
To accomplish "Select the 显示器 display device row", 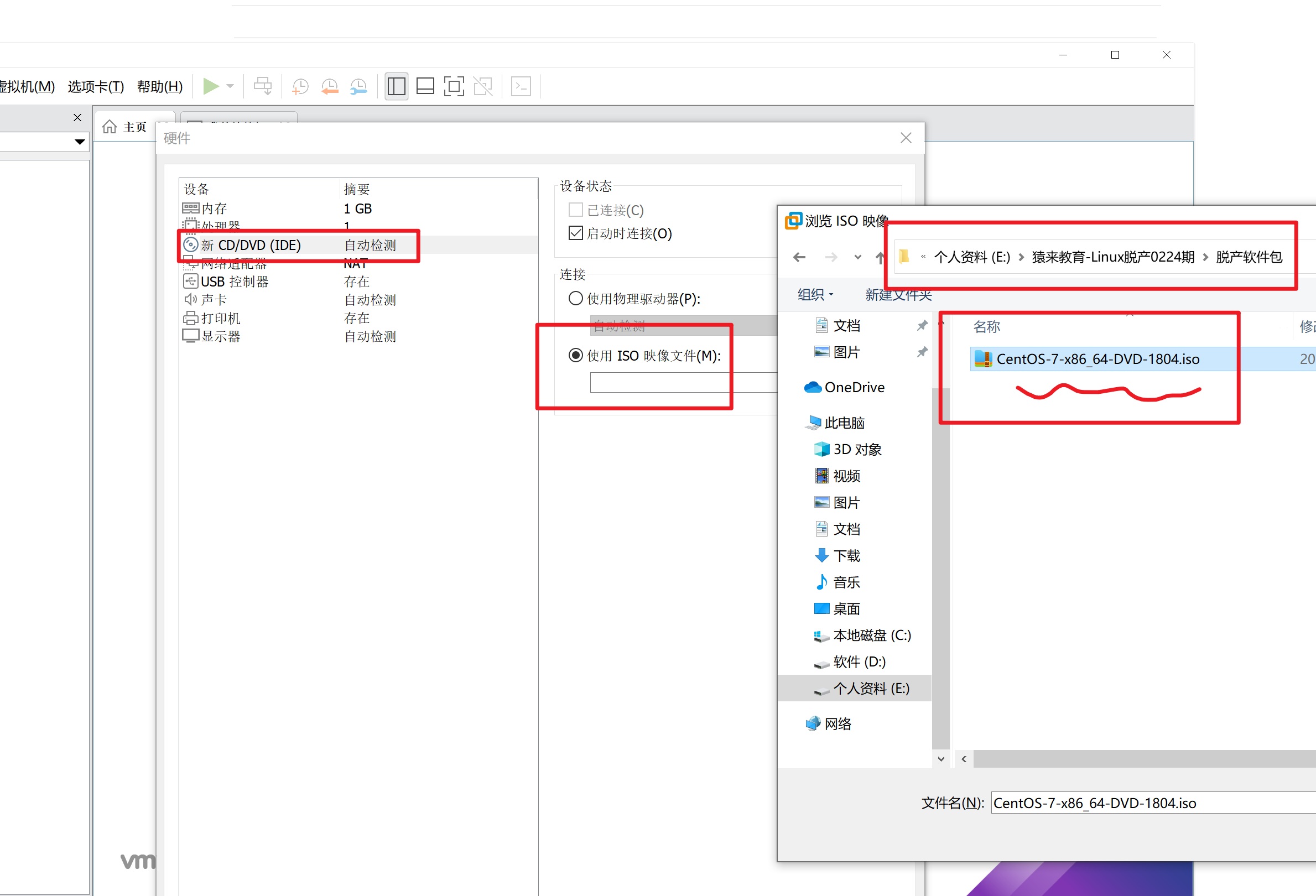I will tap(358, 336).
